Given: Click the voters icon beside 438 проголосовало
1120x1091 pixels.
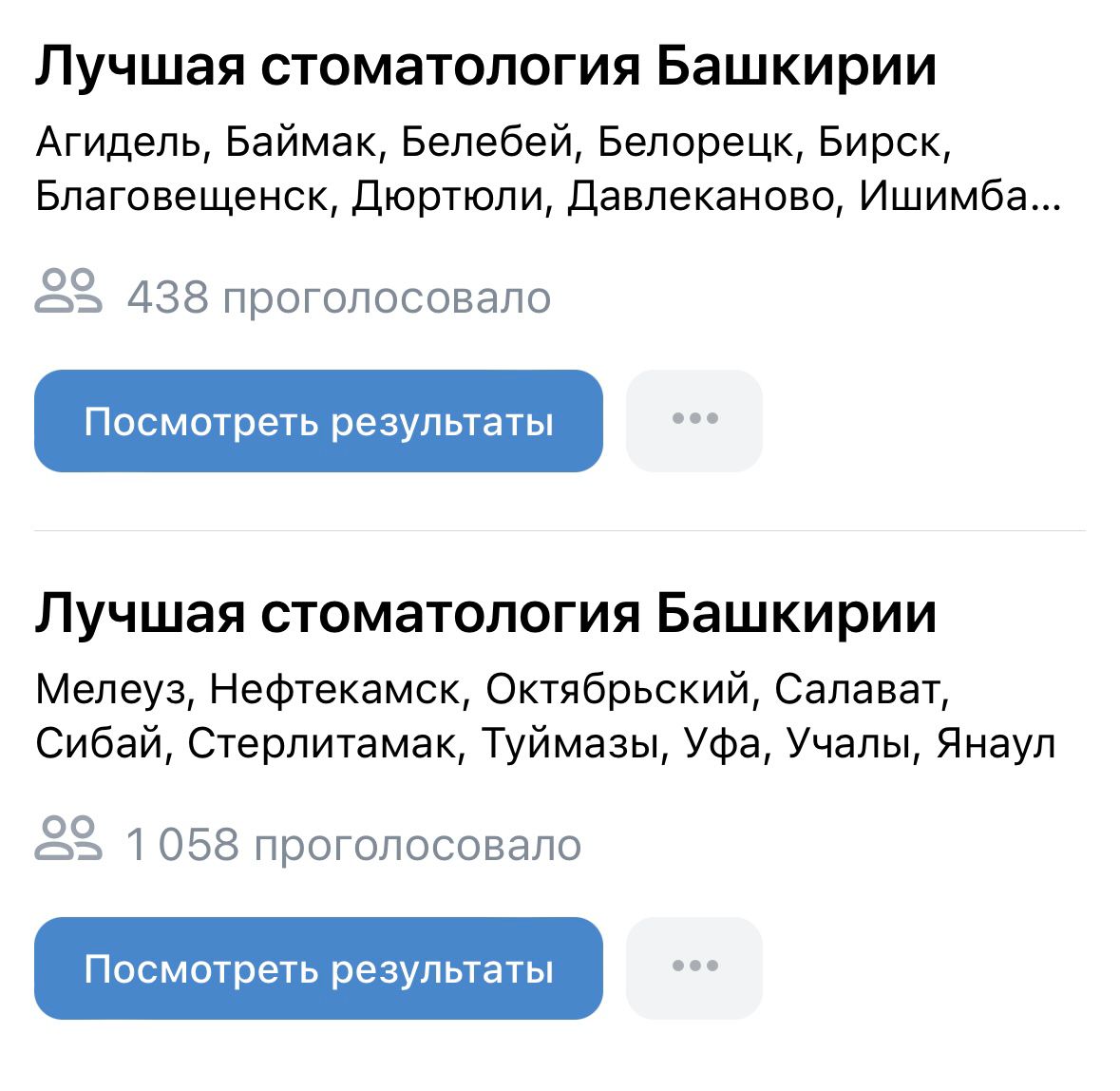Looking at the screenshot, I should coord(68,292).
